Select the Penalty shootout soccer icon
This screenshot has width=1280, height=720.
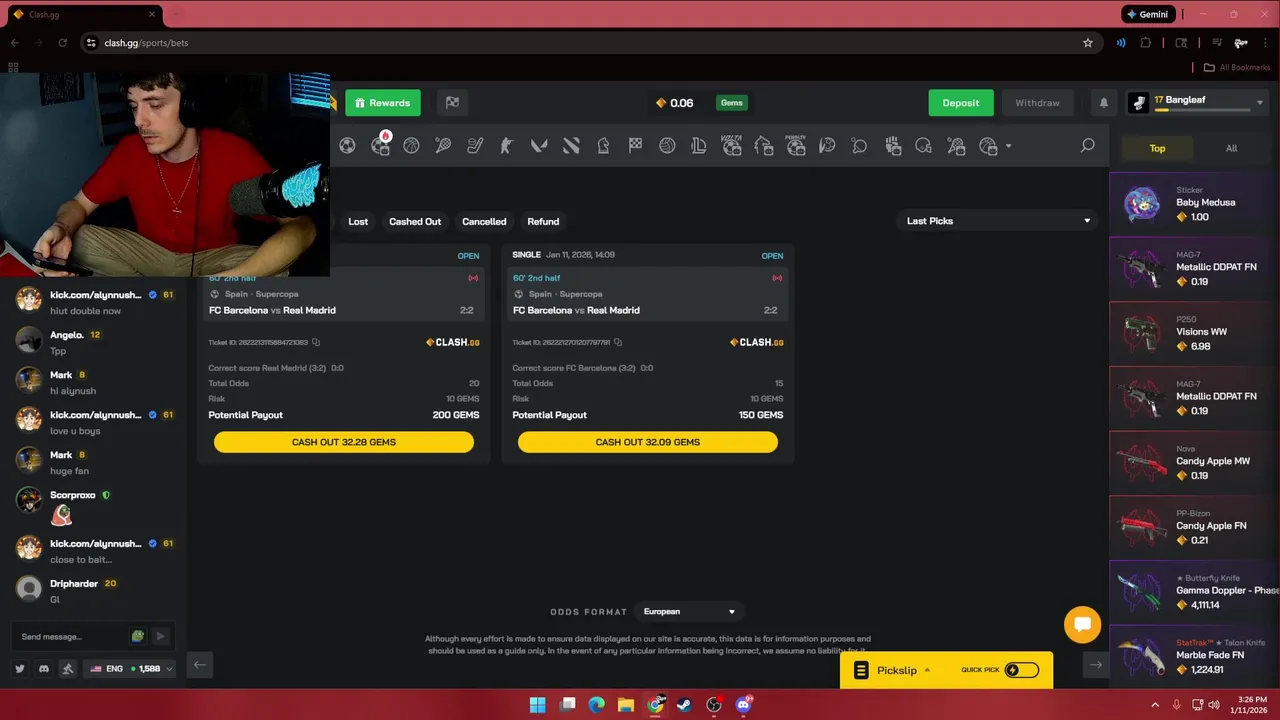796,146
